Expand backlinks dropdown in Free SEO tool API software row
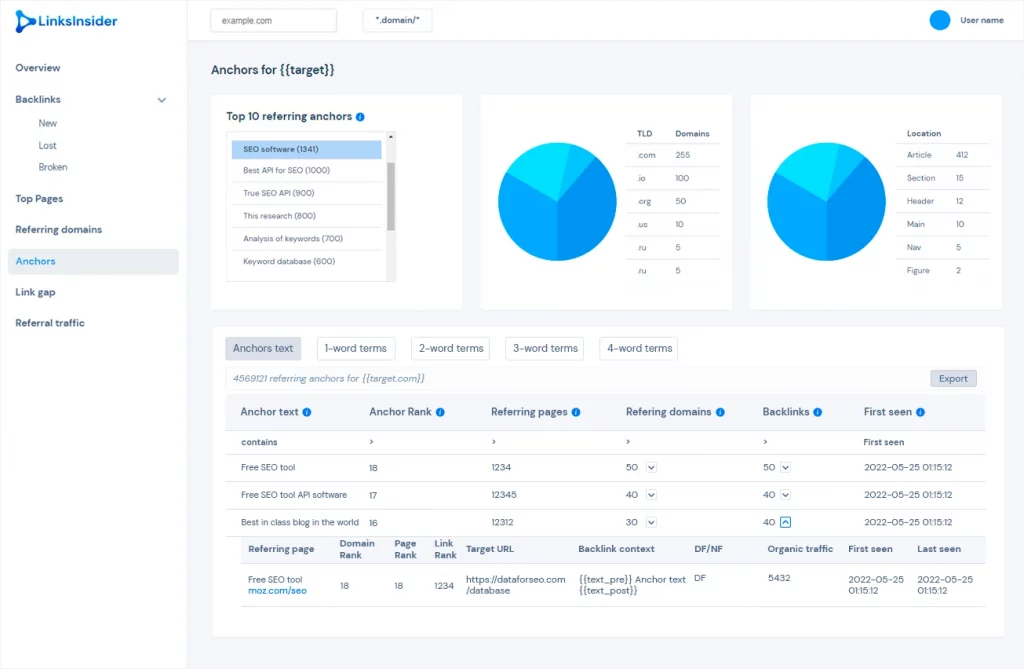The height and width of the screenshot is (669, 1024). [786, 495]
